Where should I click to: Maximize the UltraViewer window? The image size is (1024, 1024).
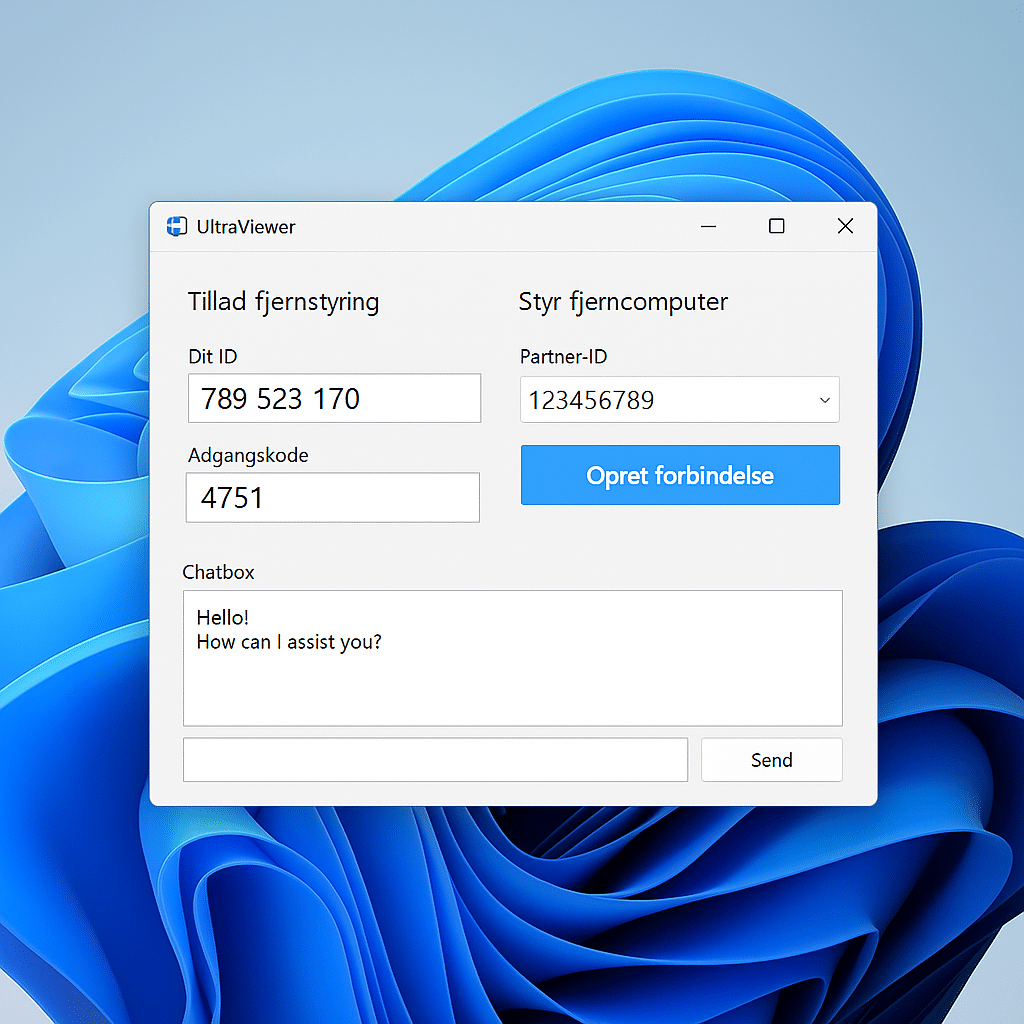pos(777,227)
